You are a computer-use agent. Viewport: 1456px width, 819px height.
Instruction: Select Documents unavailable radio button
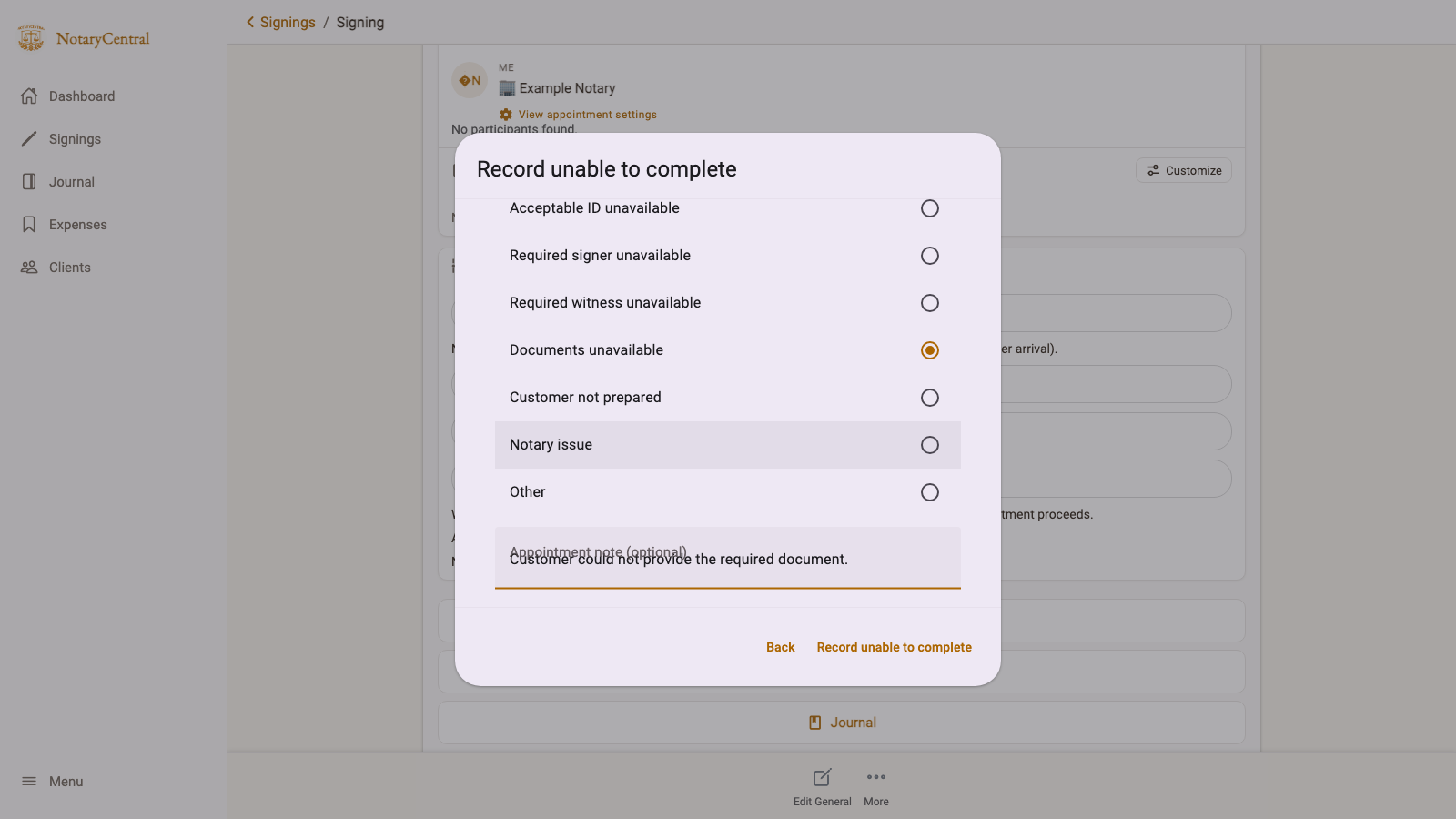(x=930, y=350)
